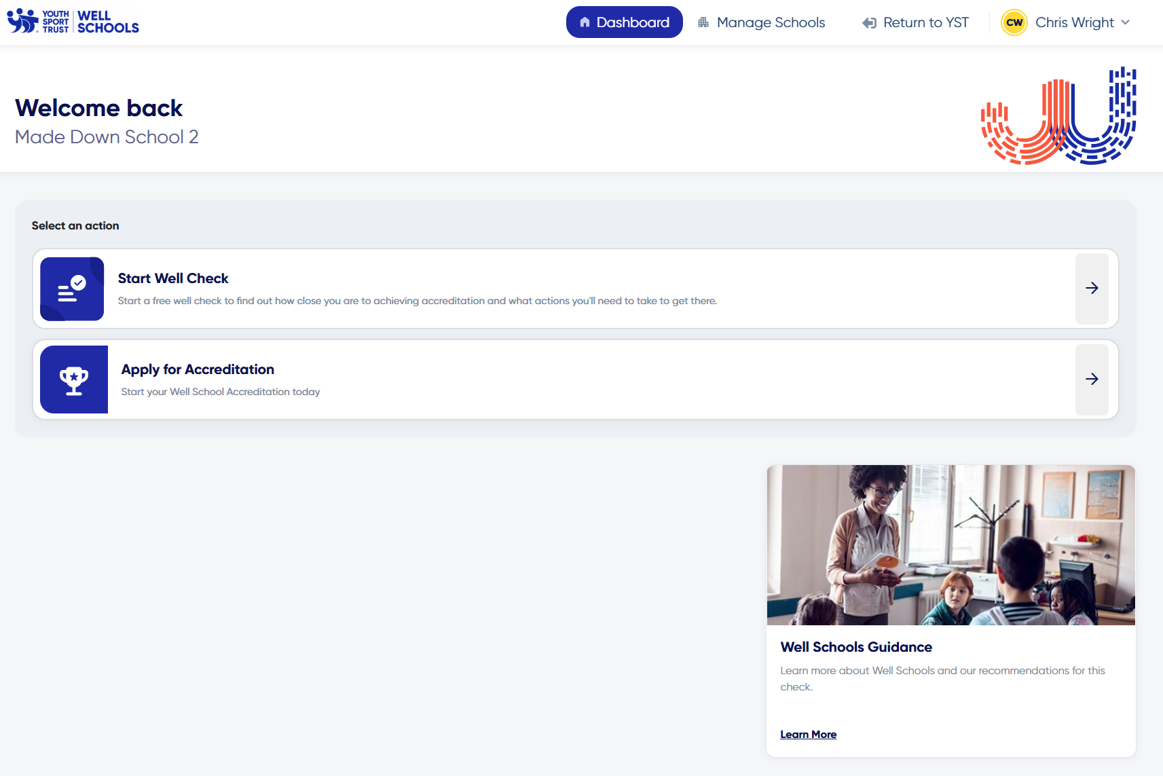
Task: Click the Return to YST arrow icon
Action: (x=869, y=21)
